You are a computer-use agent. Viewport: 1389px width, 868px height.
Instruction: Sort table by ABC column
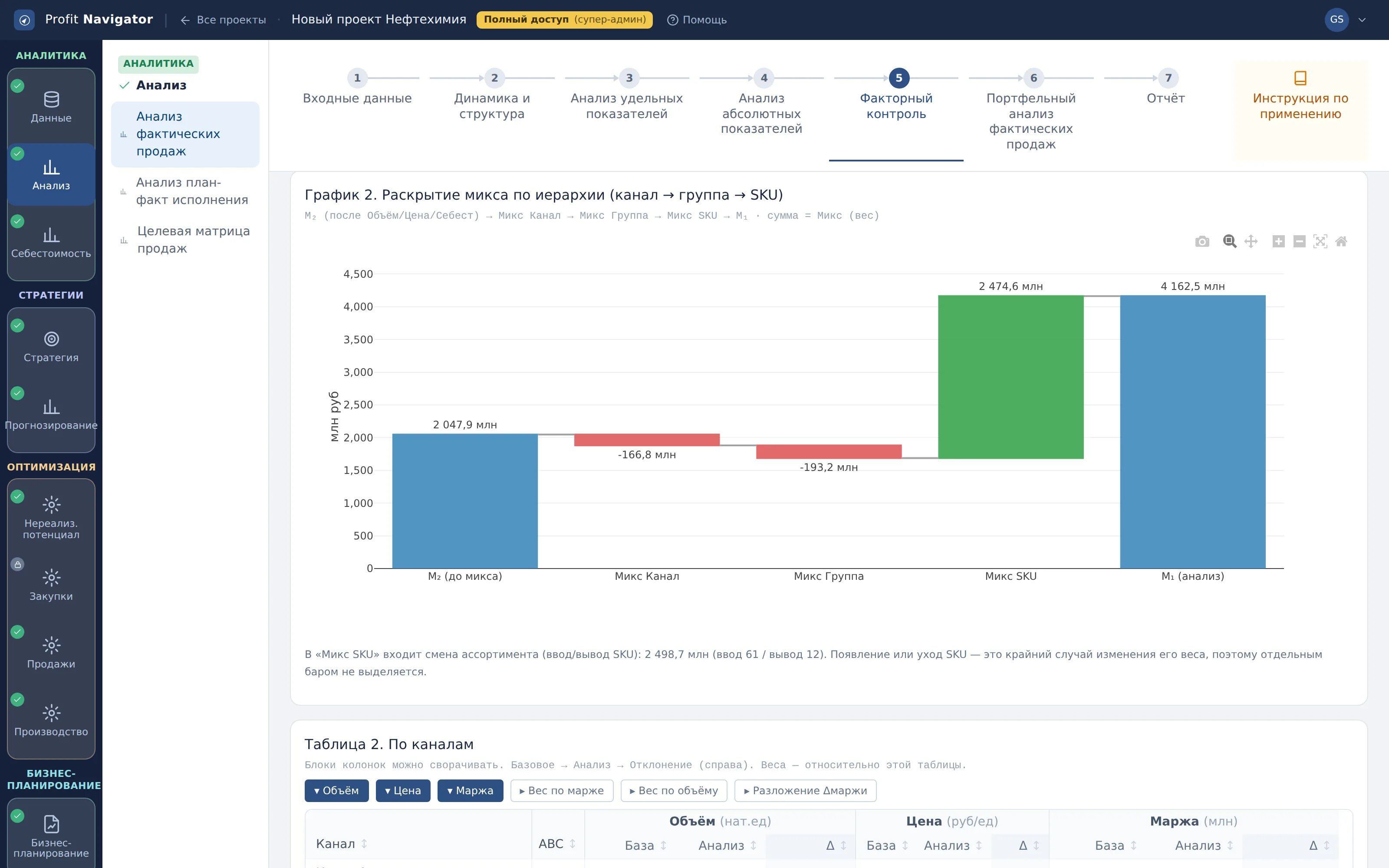click(x=557, y=844)
